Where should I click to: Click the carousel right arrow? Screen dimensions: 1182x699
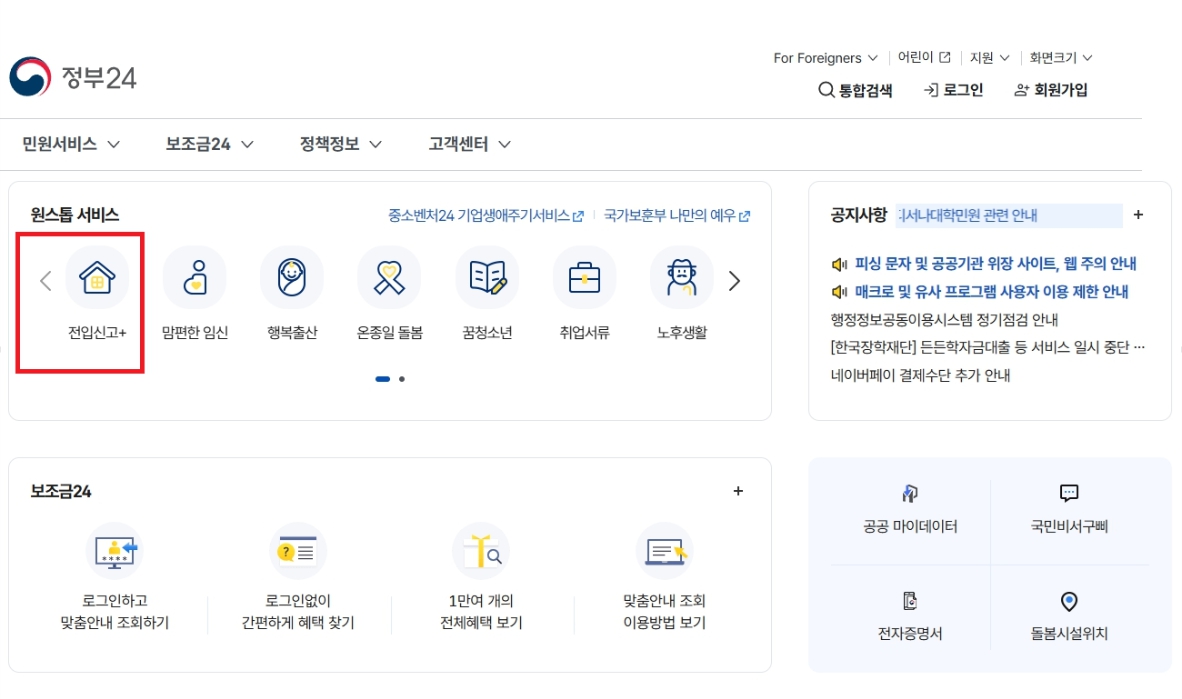click(x=734, y=281)
